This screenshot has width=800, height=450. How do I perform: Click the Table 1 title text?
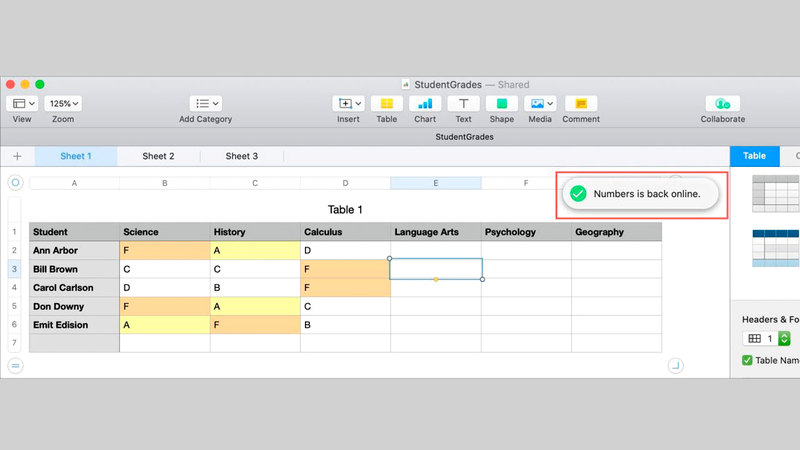point(345,210)
